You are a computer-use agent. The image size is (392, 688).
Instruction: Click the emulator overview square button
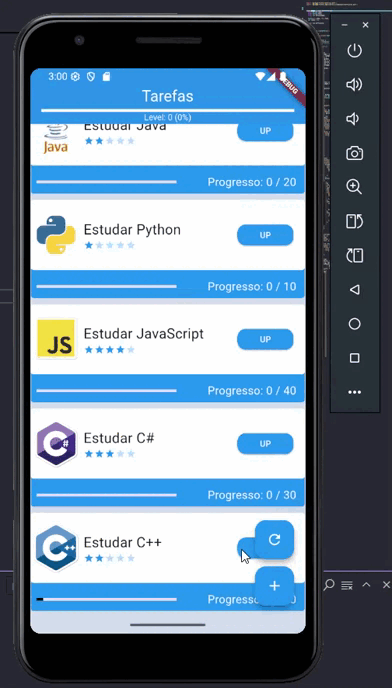[354, 358]
